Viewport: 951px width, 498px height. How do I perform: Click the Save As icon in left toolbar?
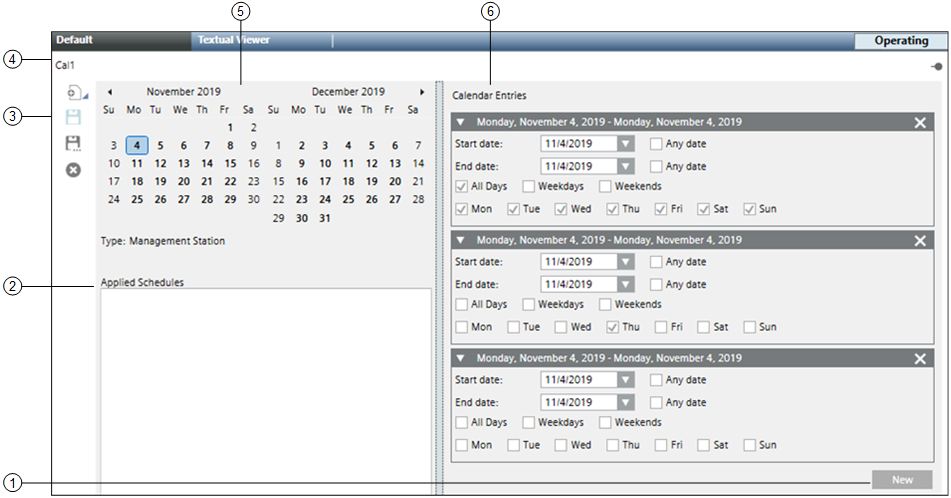tap(73, 144)
